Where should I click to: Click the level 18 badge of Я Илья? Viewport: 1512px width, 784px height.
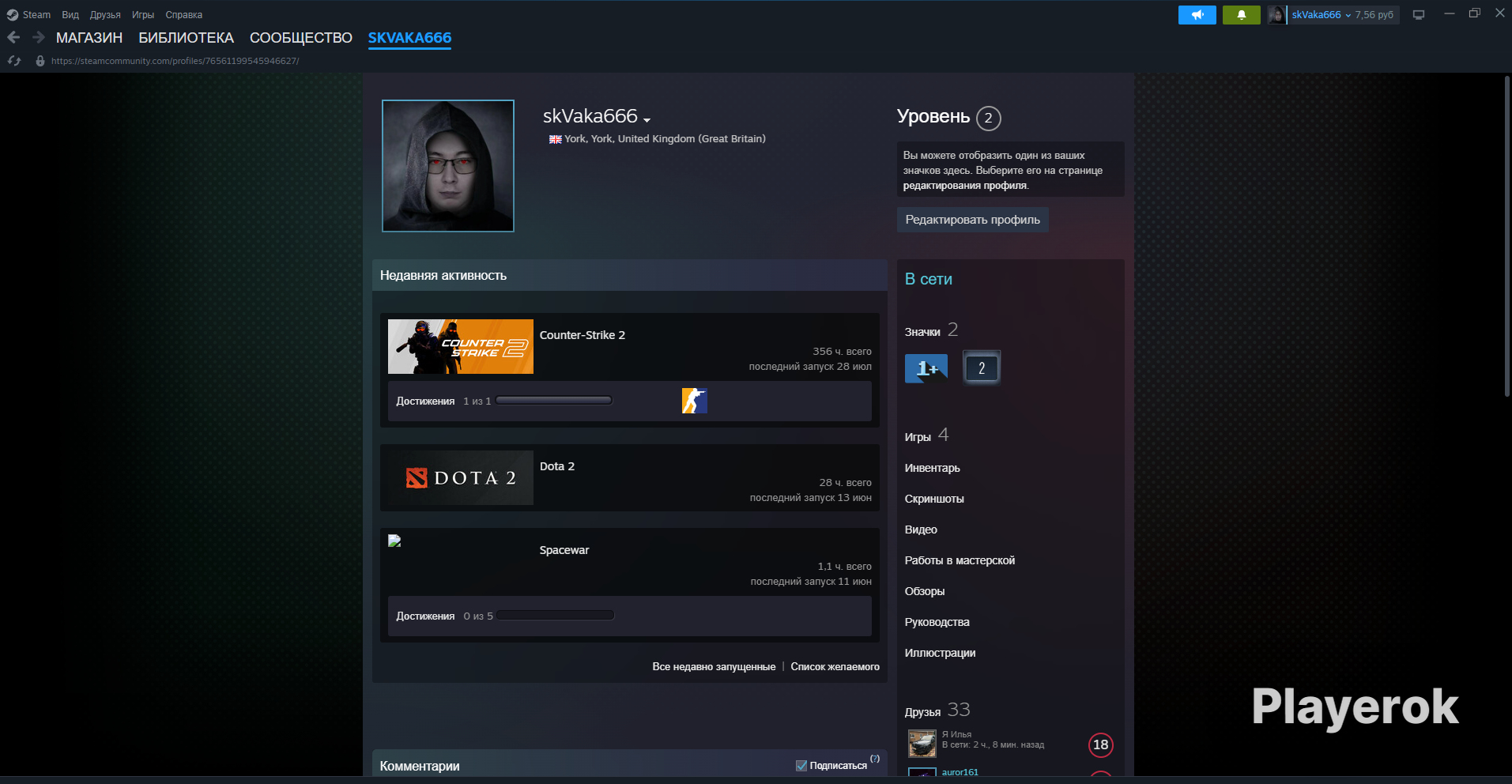click(x=1101, y=744)
